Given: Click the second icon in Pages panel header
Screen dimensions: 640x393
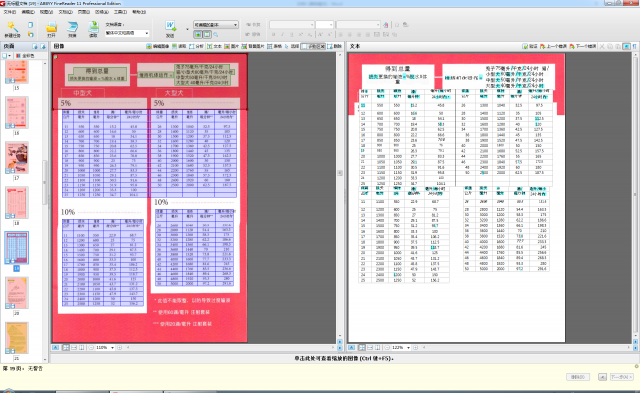Looking at the screenshot, I should (x=43, y=47).
